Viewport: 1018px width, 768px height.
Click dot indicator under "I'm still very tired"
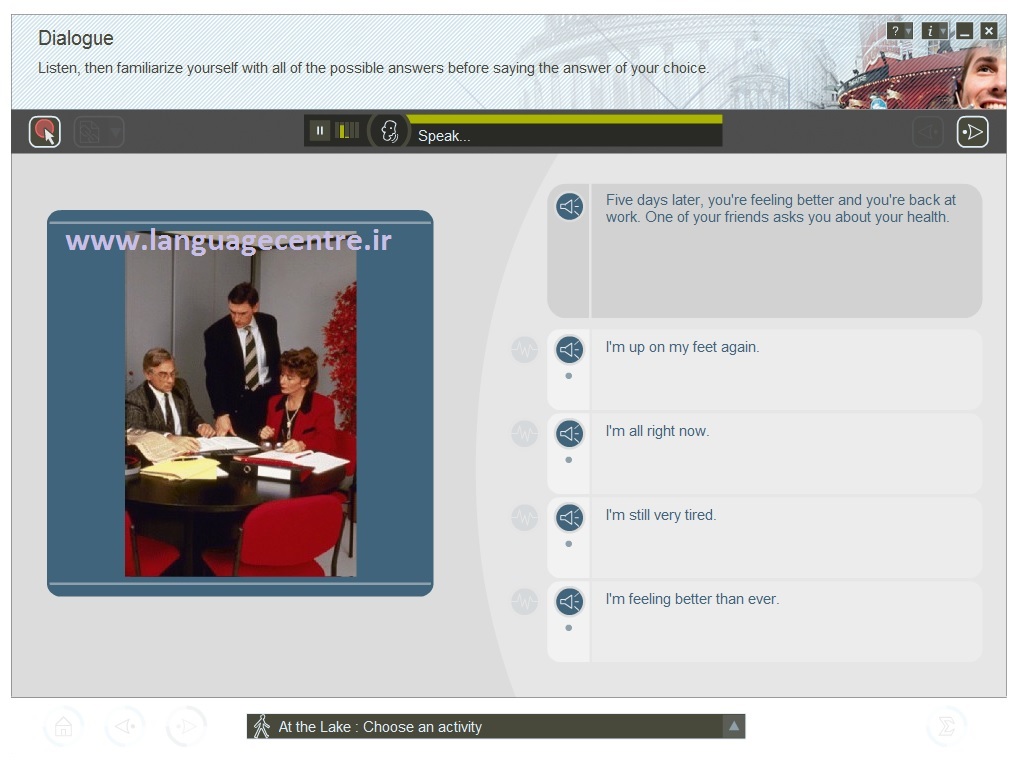[x=569, y=544]
